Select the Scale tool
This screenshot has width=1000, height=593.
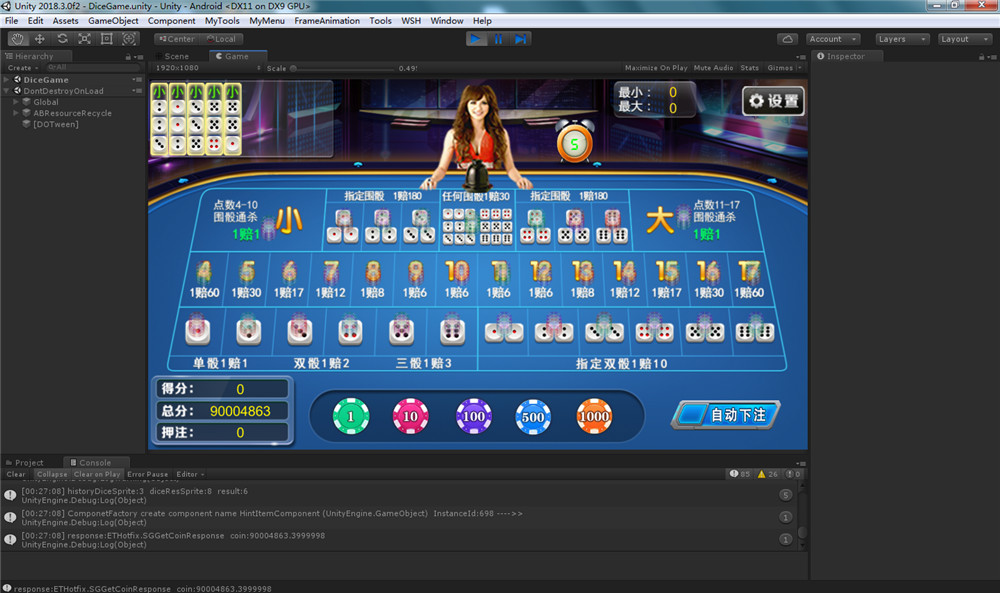[x=84, y=38]
